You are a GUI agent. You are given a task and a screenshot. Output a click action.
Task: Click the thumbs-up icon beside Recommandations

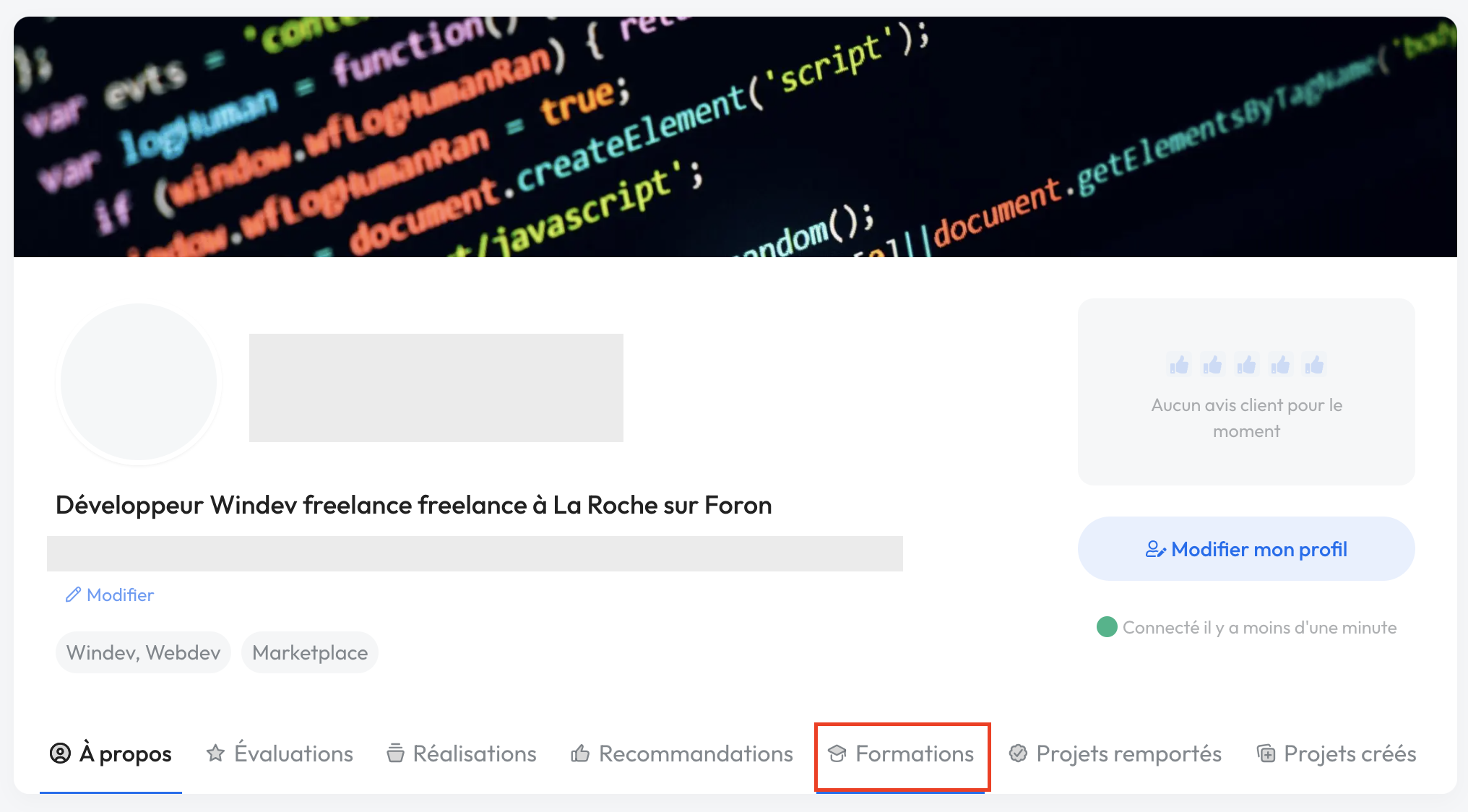point(580,753)
